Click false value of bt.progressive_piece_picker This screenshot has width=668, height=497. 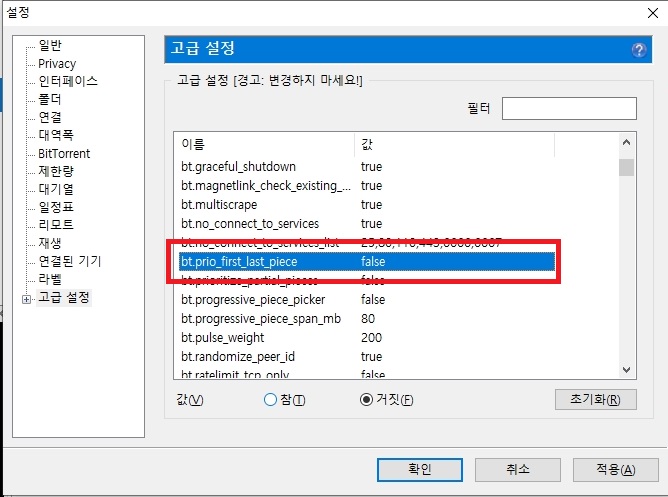(373, 299)
